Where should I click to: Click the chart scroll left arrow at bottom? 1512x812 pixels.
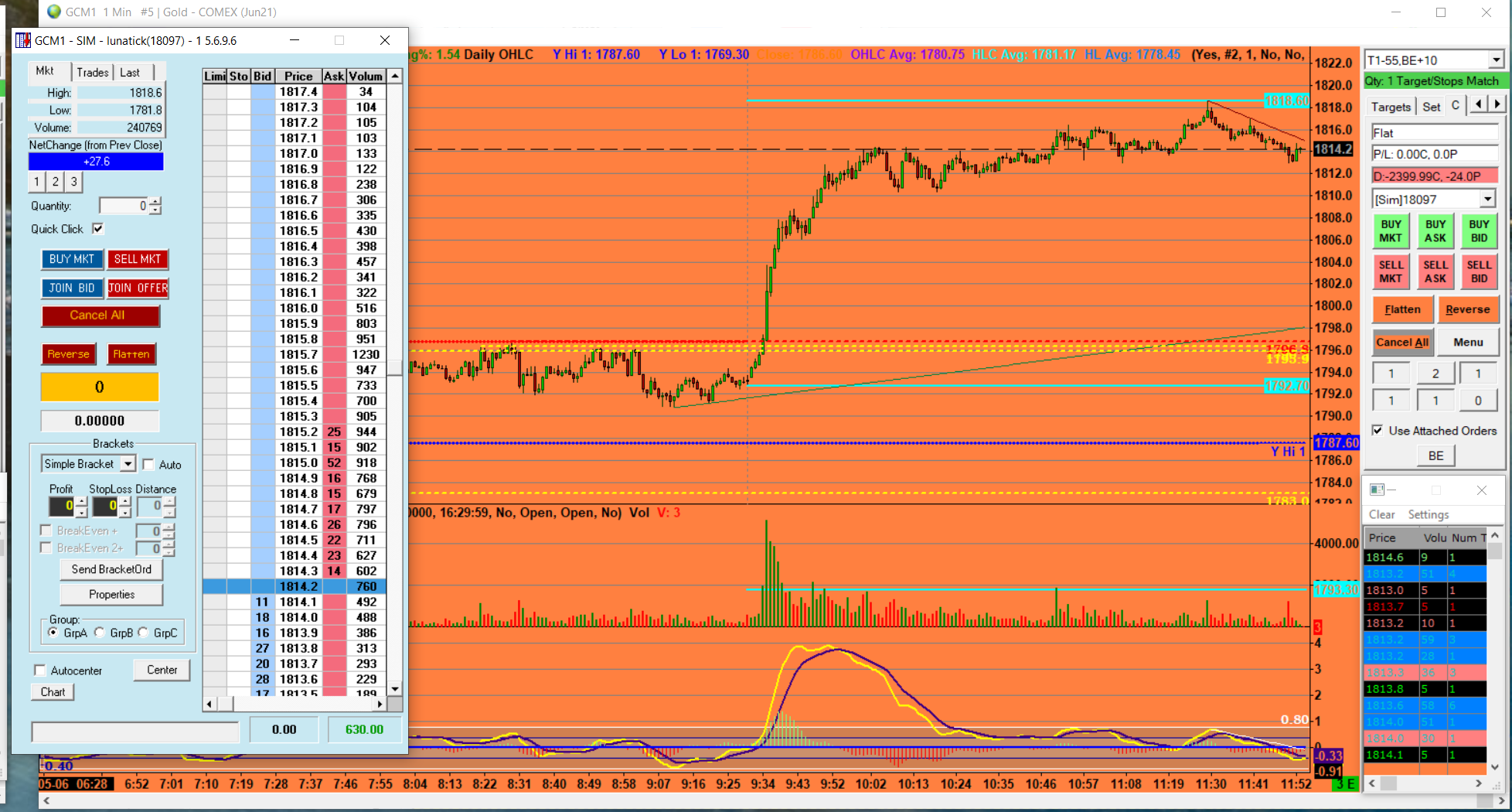pos(47,800)
